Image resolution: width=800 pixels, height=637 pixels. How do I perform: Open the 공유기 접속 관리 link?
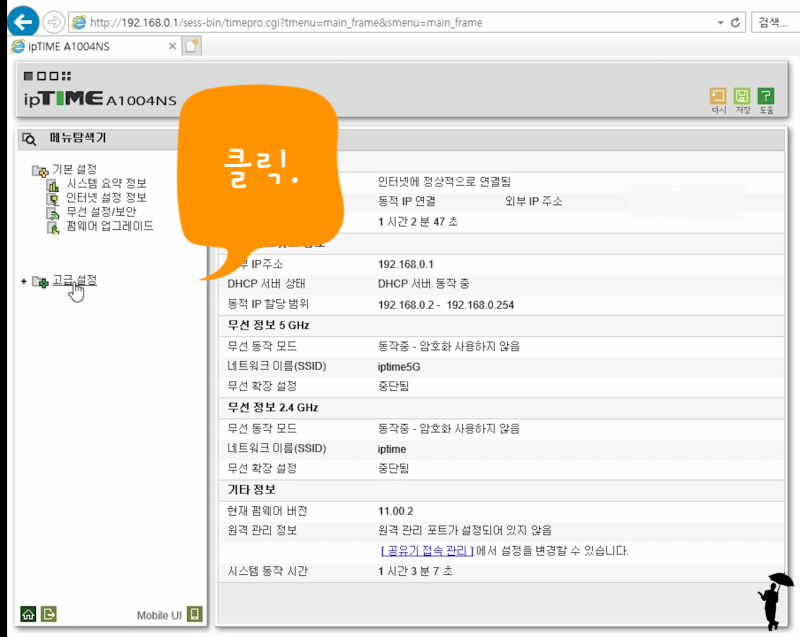pyautogui.click(x=427, y=551)
